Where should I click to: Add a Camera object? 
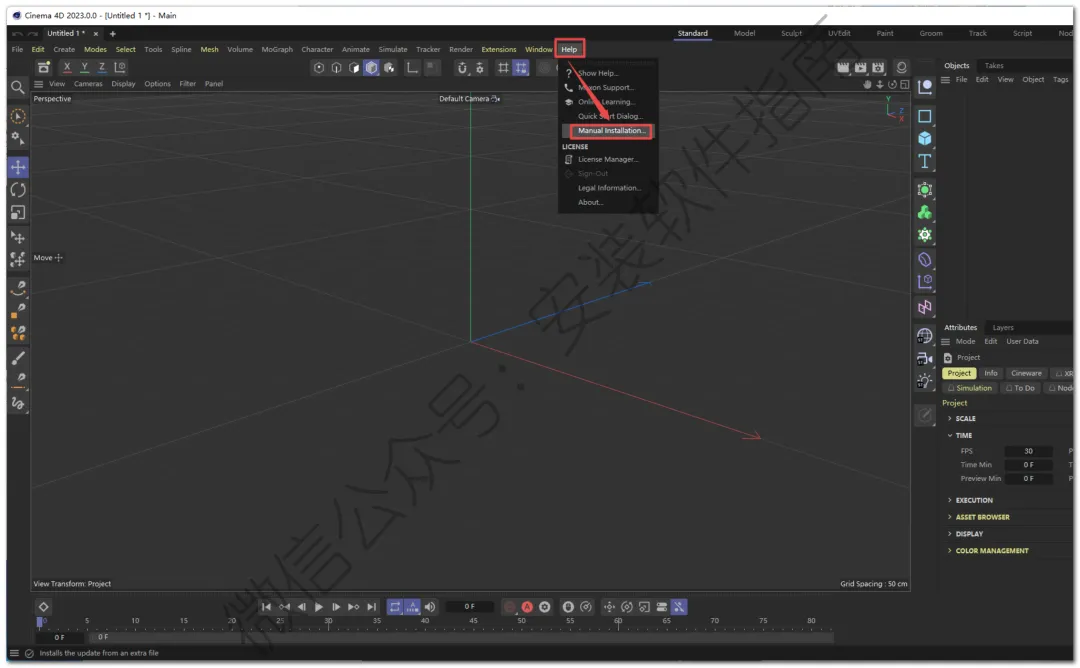coord(924,358)
